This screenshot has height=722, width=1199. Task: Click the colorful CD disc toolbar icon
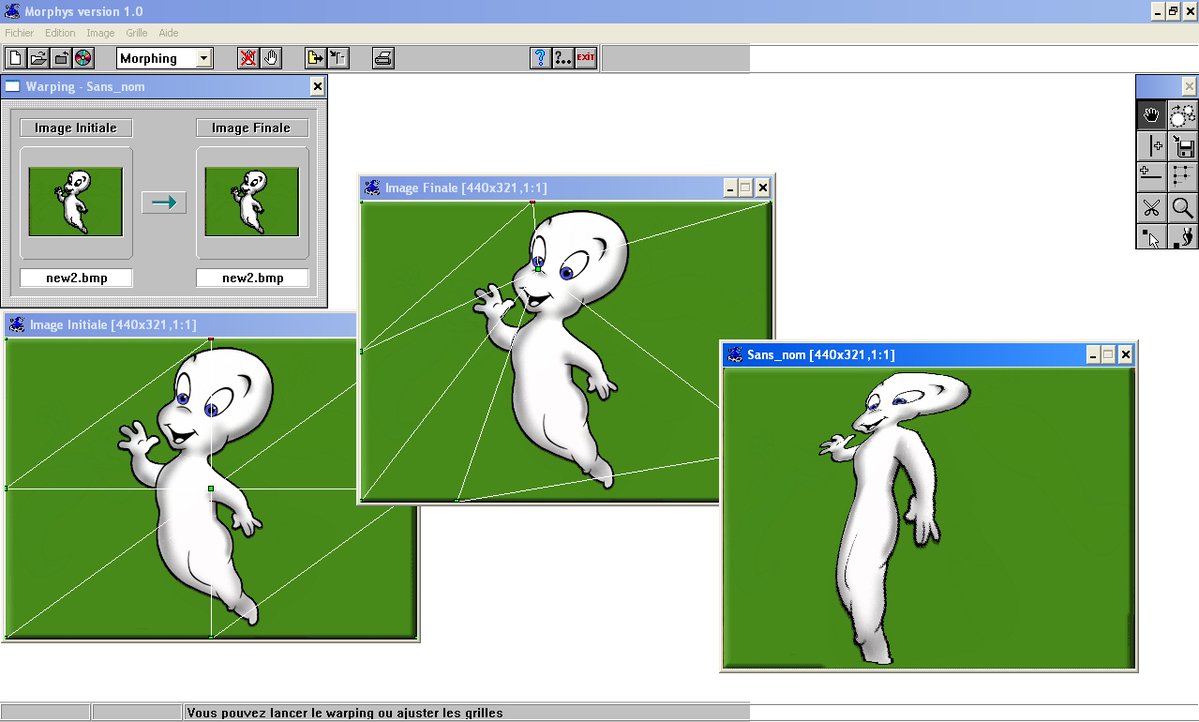83,58
